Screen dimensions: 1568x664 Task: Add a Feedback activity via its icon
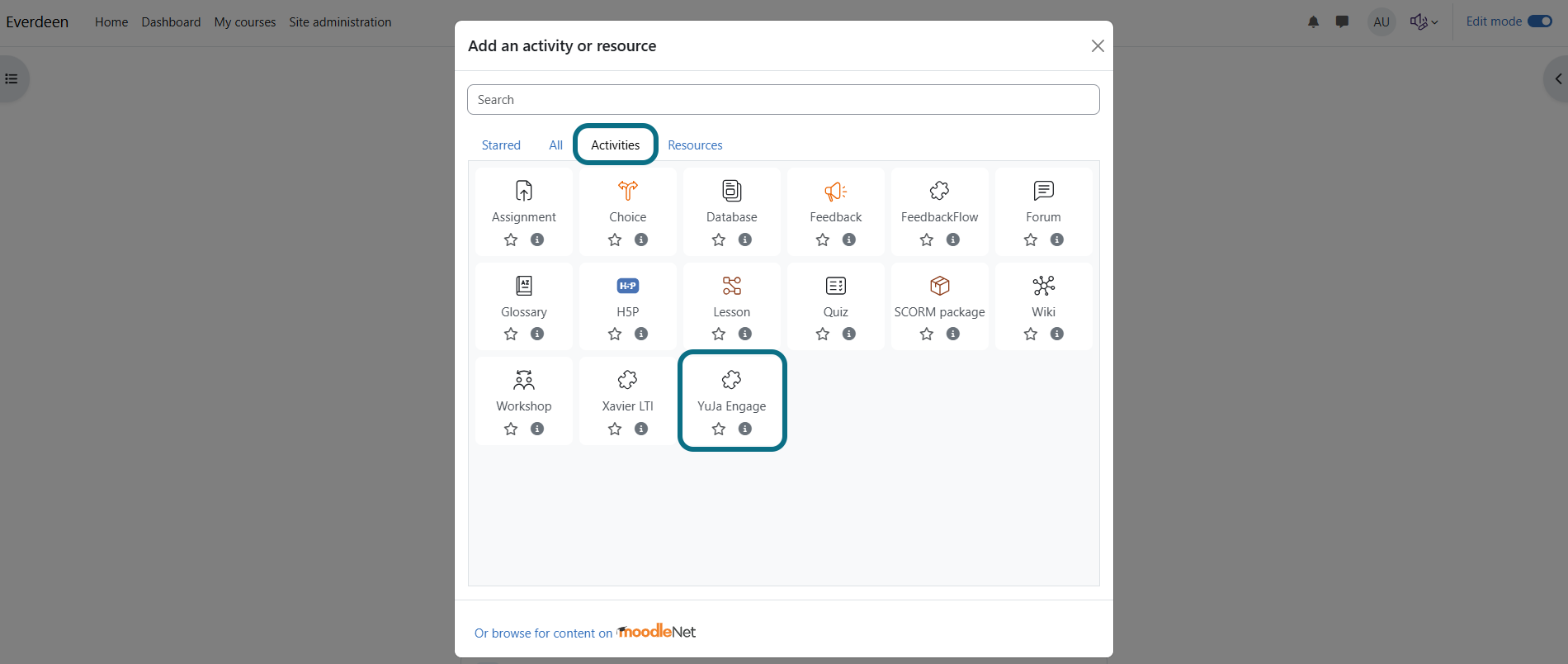coord(836,191)
